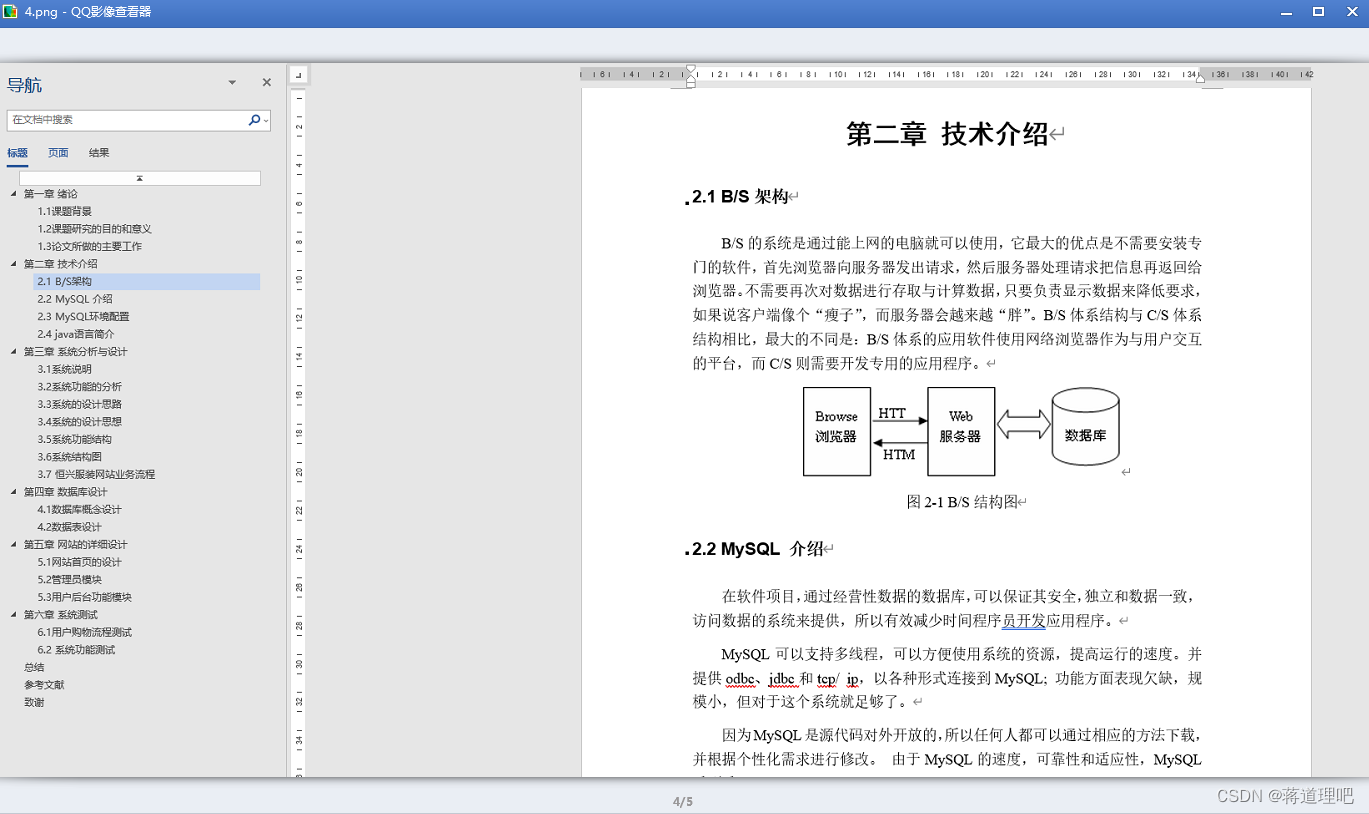Click the 4/5 page indicator at the bottom
Image resolution: width=1369 pixels, height=814 pixels.
(x=684, y=800)
